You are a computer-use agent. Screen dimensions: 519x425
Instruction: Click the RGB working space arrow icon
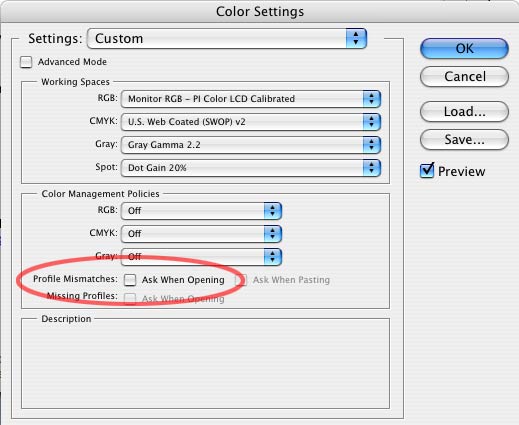pyautogui.click(x=371, y=99)
